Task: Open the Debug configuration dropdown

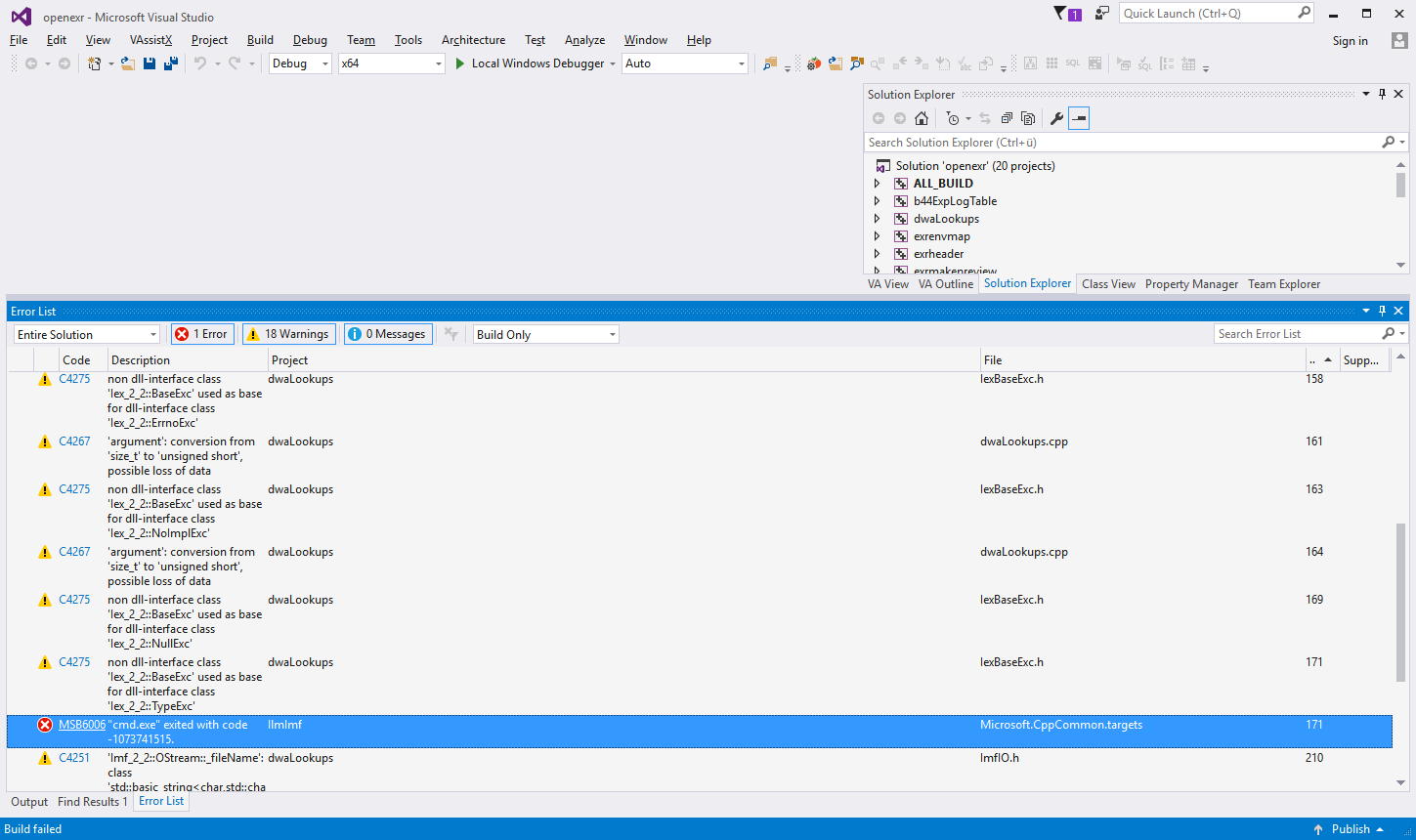Action: click(x=300, y=63)
